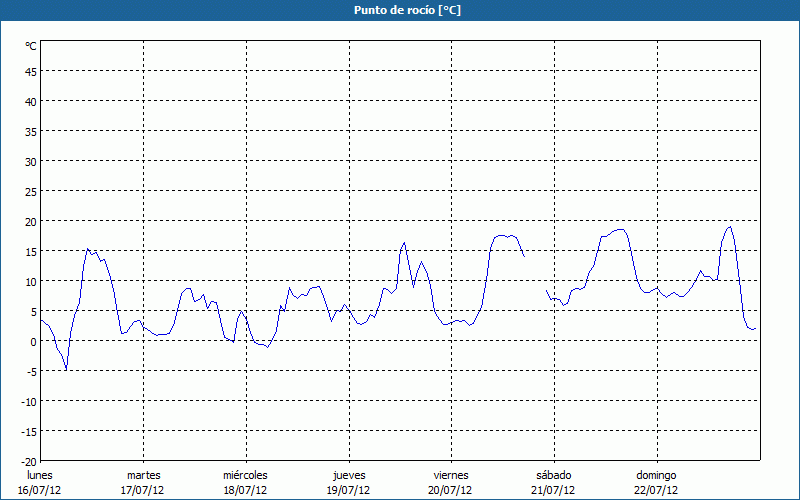Click the 22/07/12 date label

[656, 490]
